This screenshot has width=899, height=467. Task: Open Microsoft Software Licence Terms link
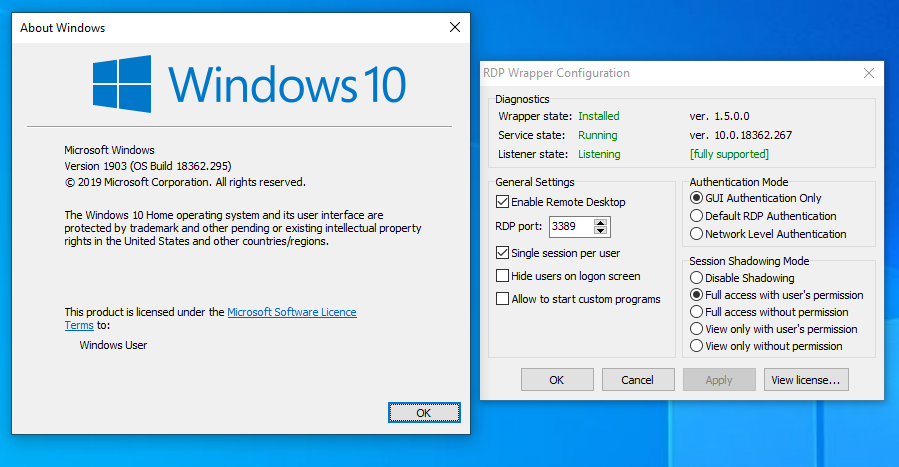point(292,312)
